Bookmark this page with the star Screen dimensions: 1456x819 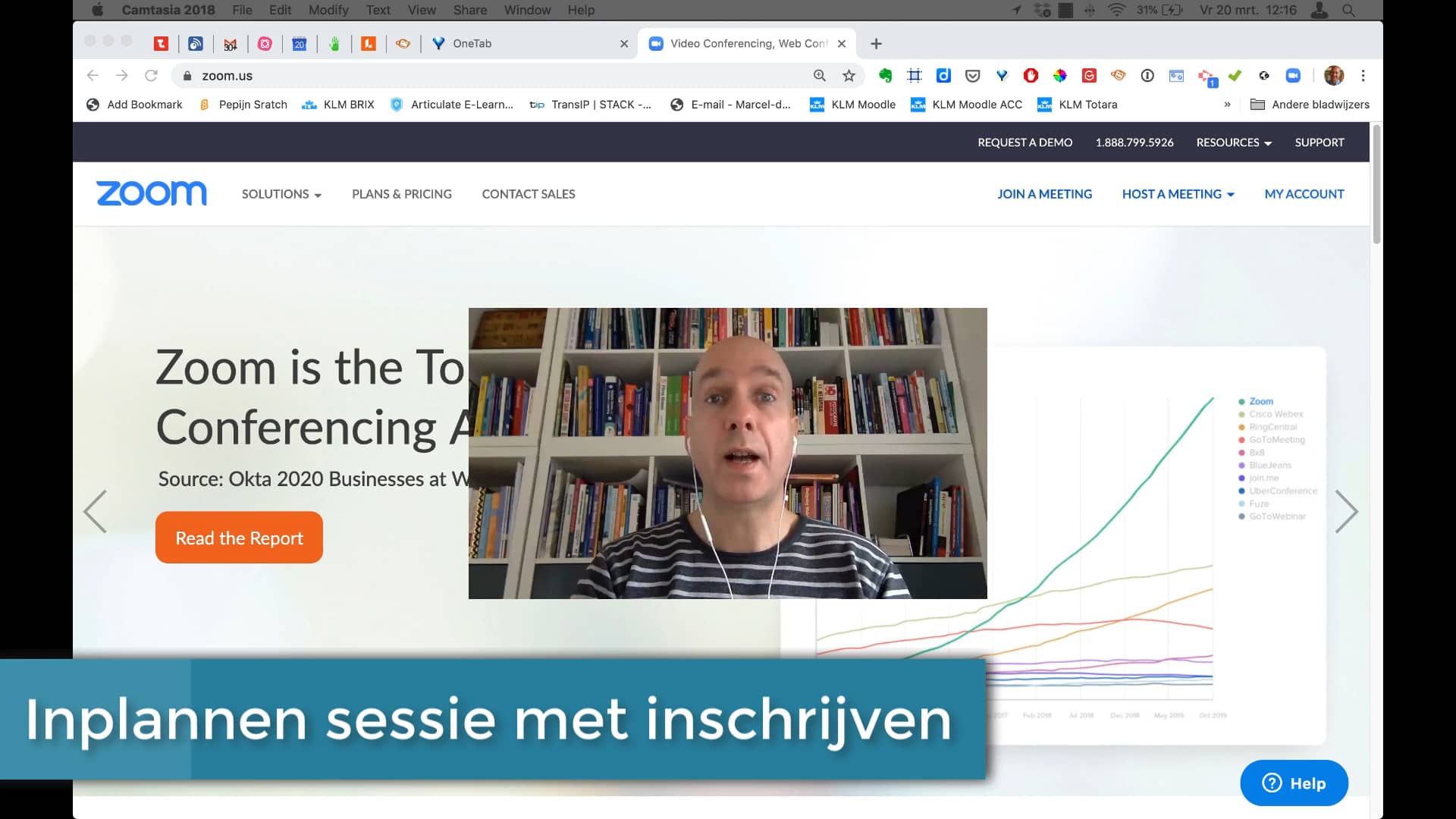tap(849, 75)
